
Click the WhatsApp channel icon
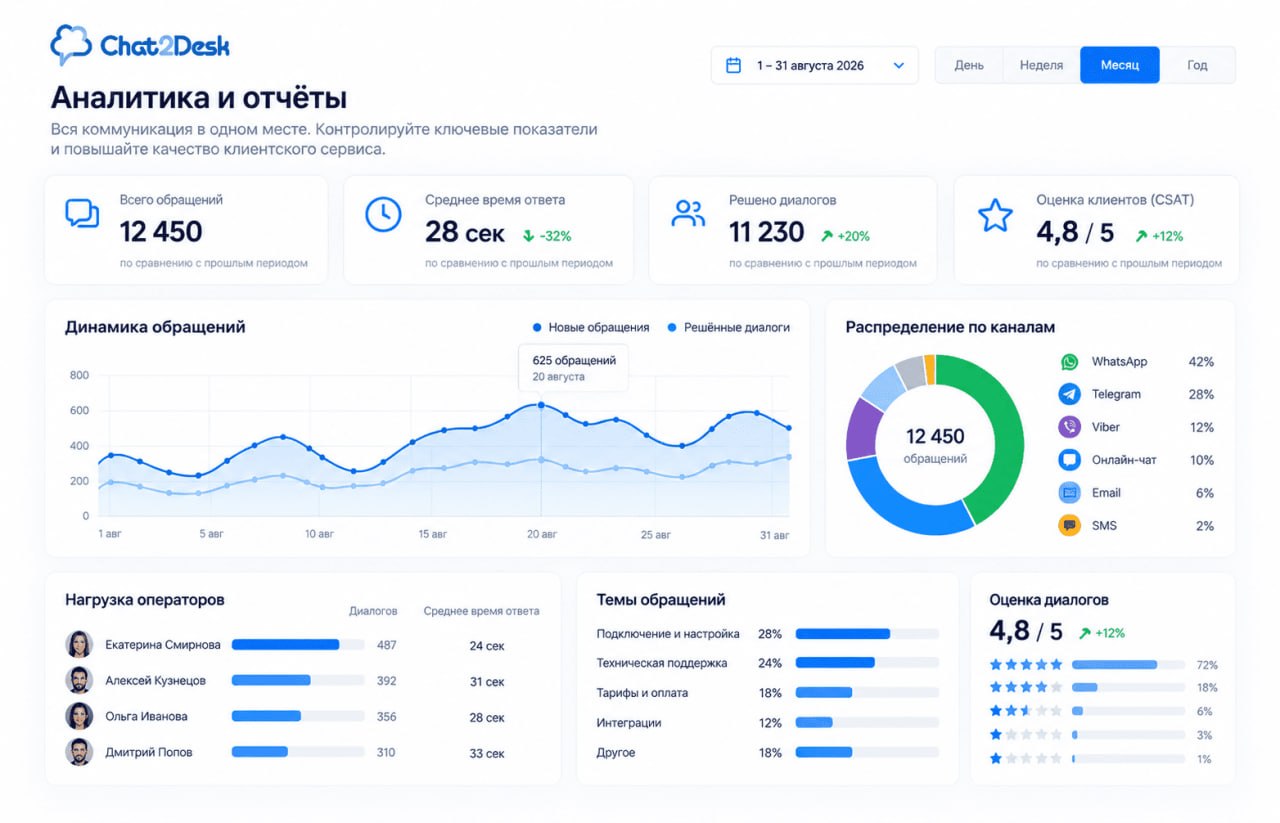pos(1070,362)
